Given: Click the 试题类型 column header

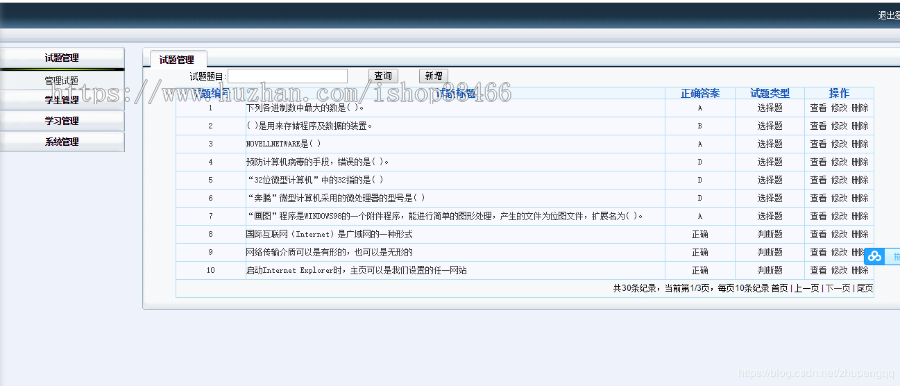Looking at the screenshot, I should tap(770, 93).
